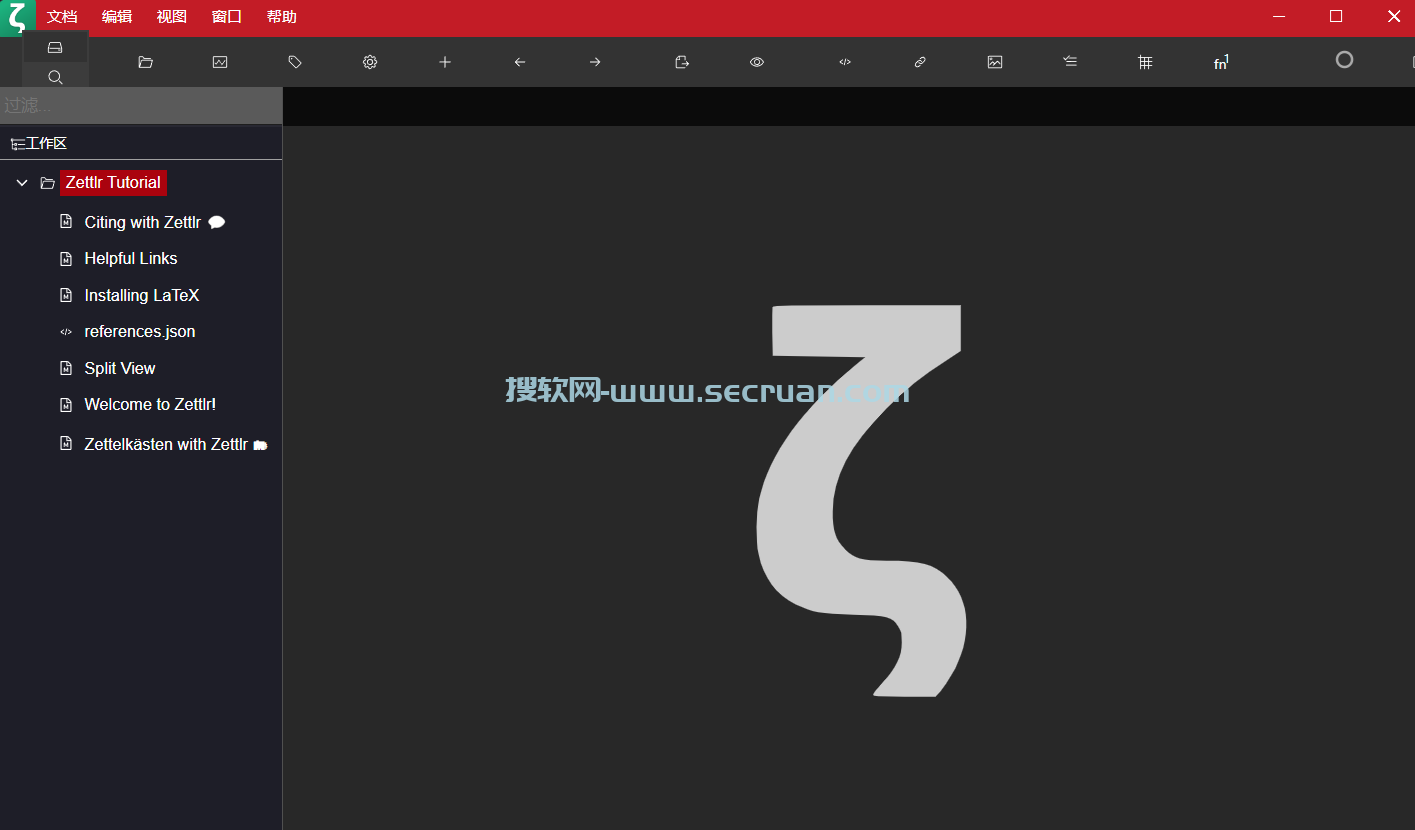Click the export document icon
The width and height of the screenshot is (1415, 830).
[682, 62]
